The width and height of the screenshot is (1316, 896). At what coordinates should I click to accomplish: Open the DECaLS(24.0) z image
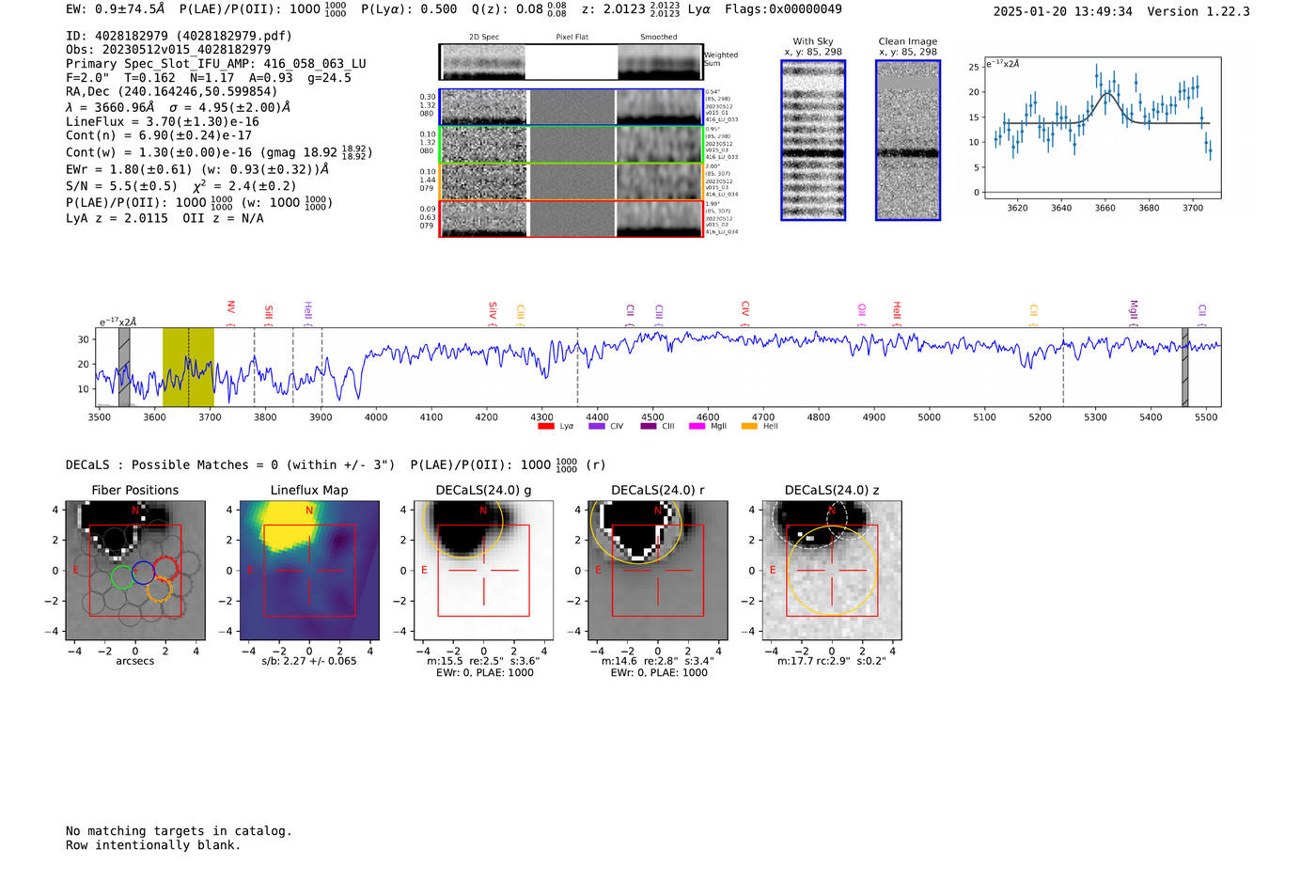coord(832,570)
